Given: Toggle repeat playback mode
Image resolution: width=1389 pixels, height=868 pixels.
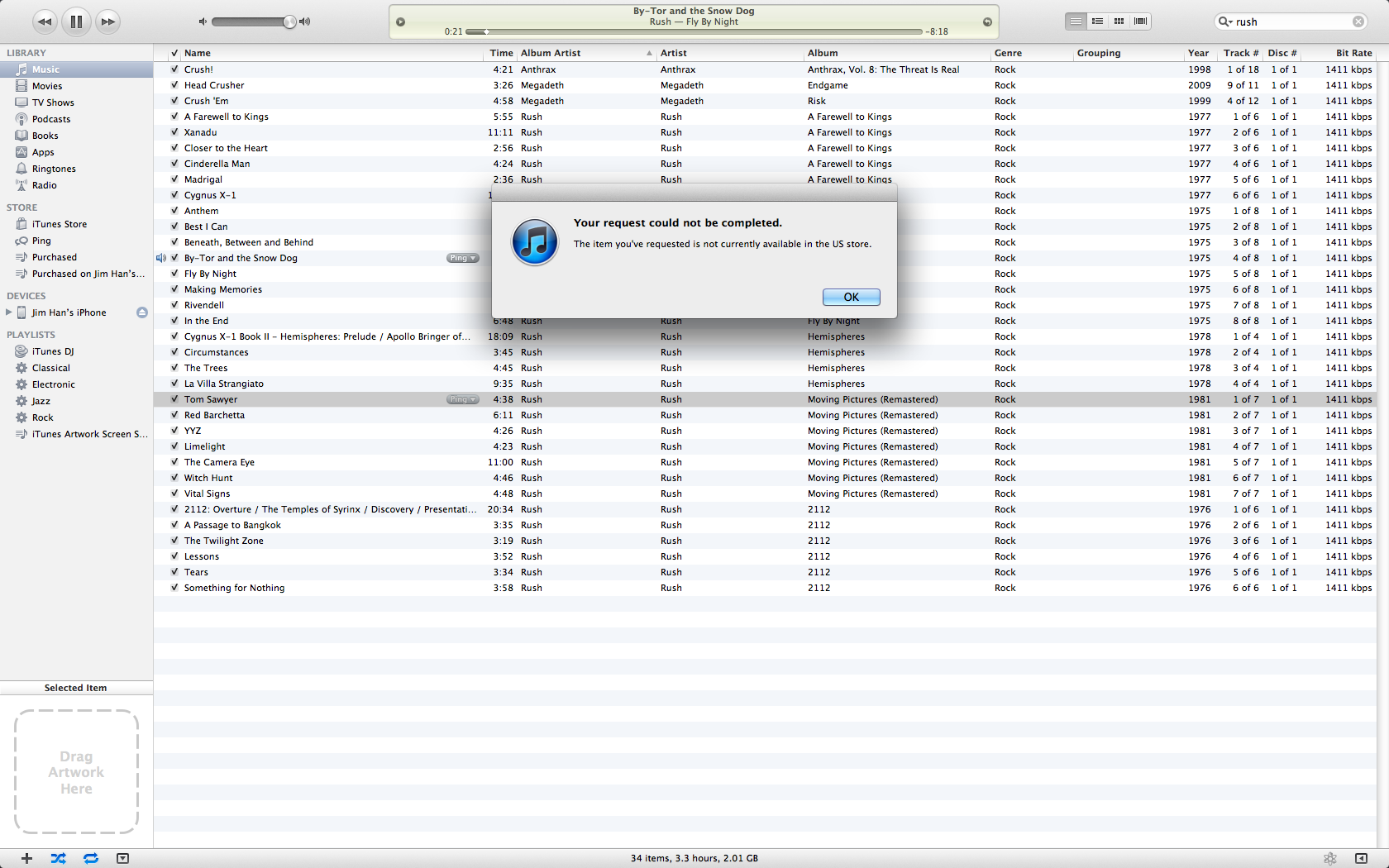Looking at the screenshot, I should click(x=91, y=858).
